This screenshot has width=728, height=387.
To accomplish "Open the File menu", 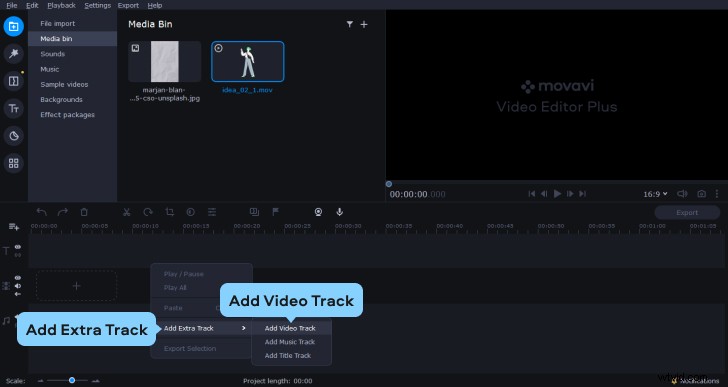I will pyautogui.click(x=12, y=6).
